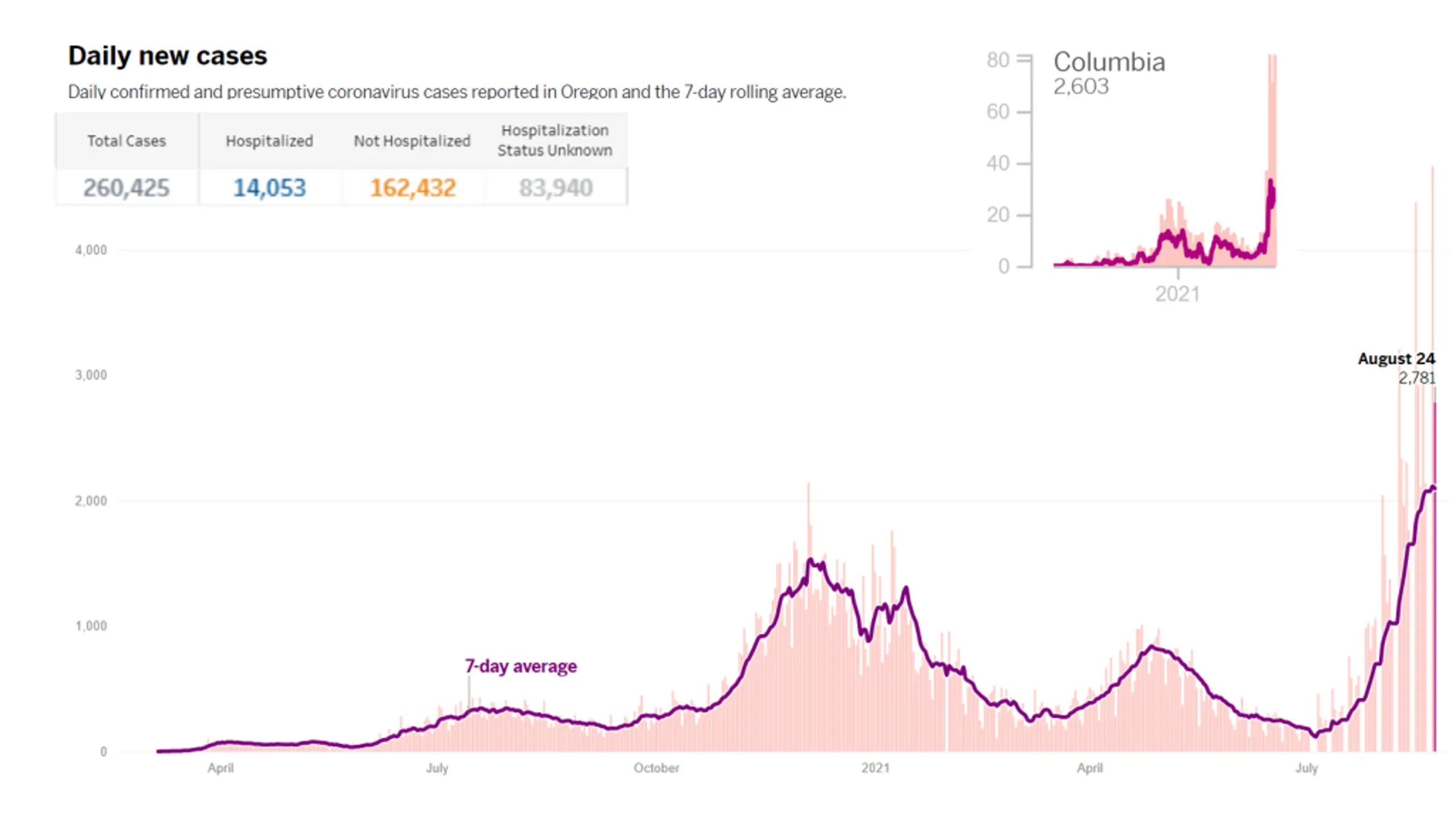Click the July 2021 x-axis label
This screenshot has width=1456, height=819.
click(1306, 768)
